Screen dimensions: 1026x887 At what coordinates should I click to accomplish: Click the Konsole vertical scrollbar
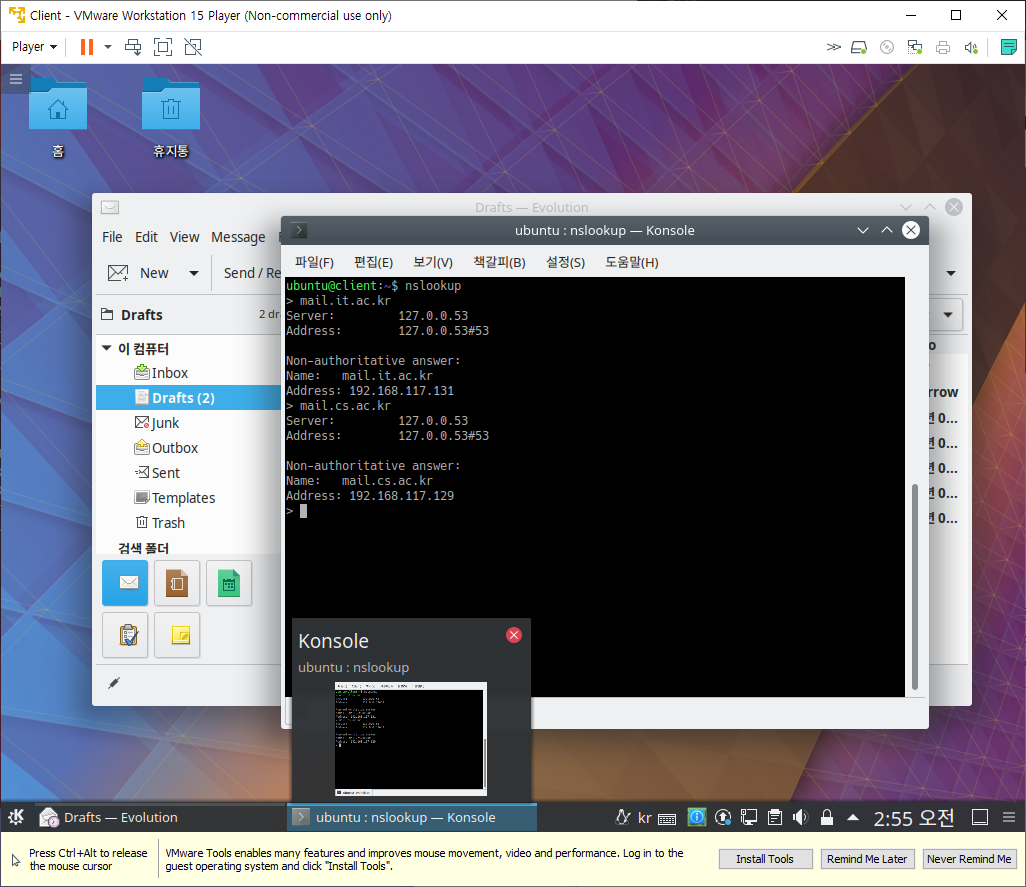pos(915,586)
